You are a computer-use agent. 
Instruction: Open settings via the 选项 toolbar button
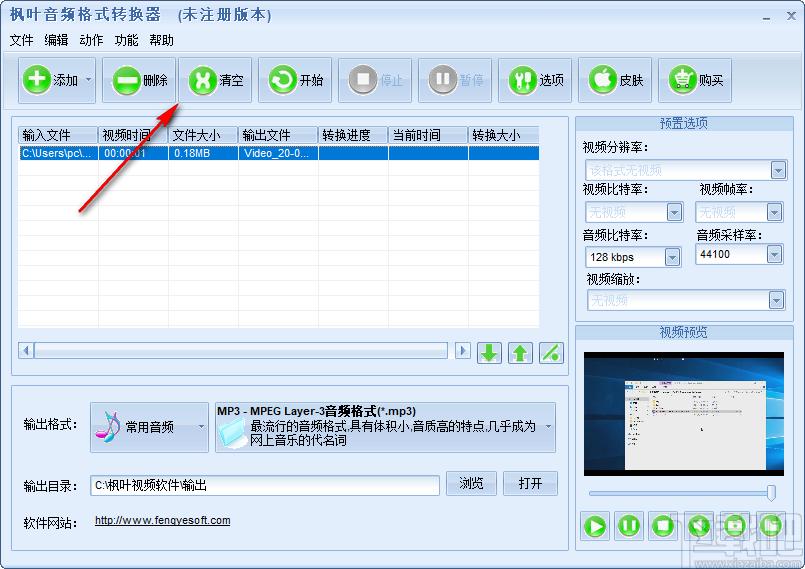pyautogui.click(x=535, y=80)
